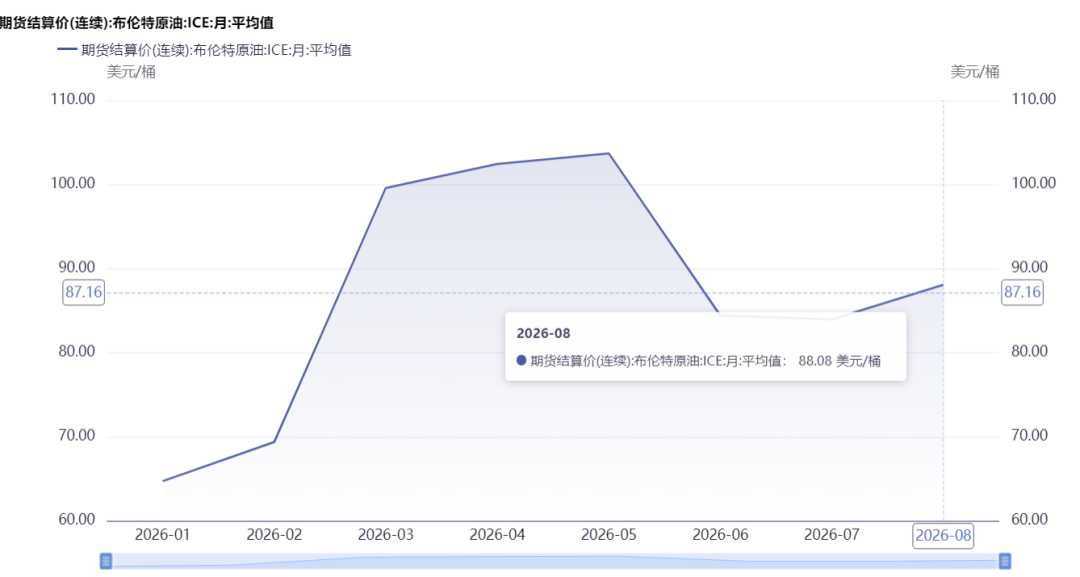Select the 2026-05 x-axis label
Screen dimensions: 1080x577
click(609, 535)
